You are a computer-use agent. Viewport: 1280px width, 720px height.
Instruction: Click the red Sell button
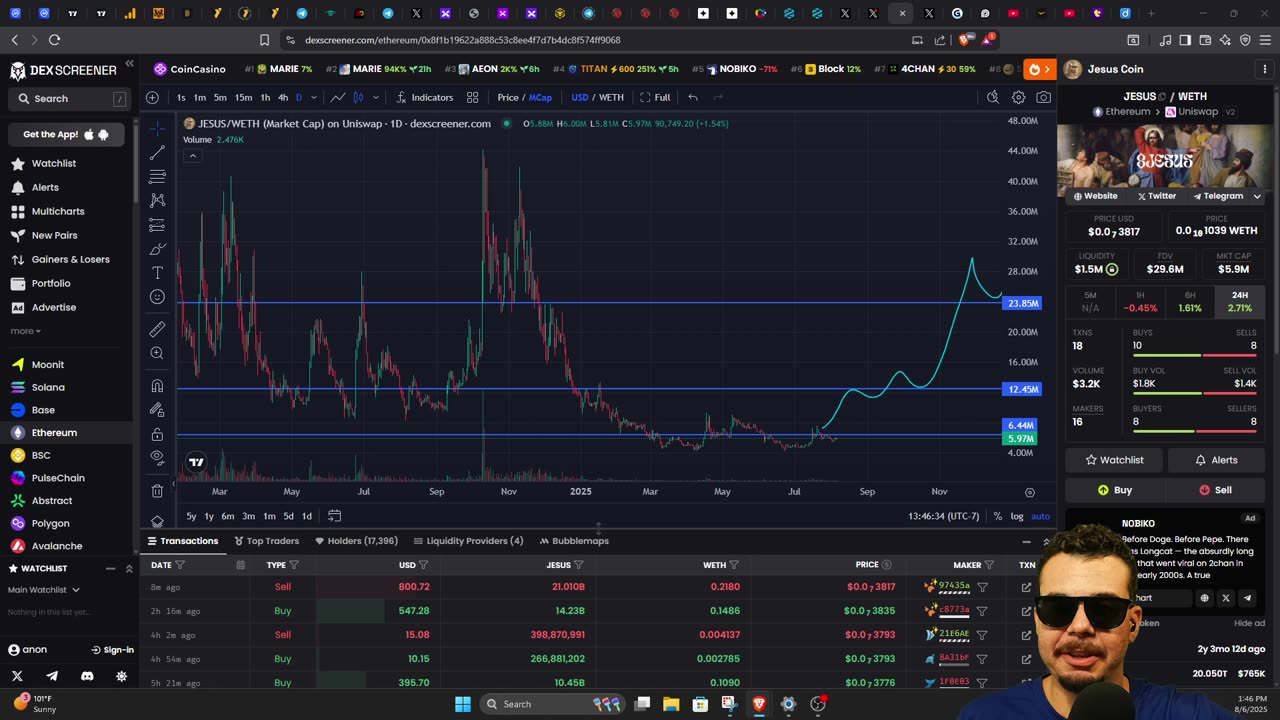point(1216,490)
